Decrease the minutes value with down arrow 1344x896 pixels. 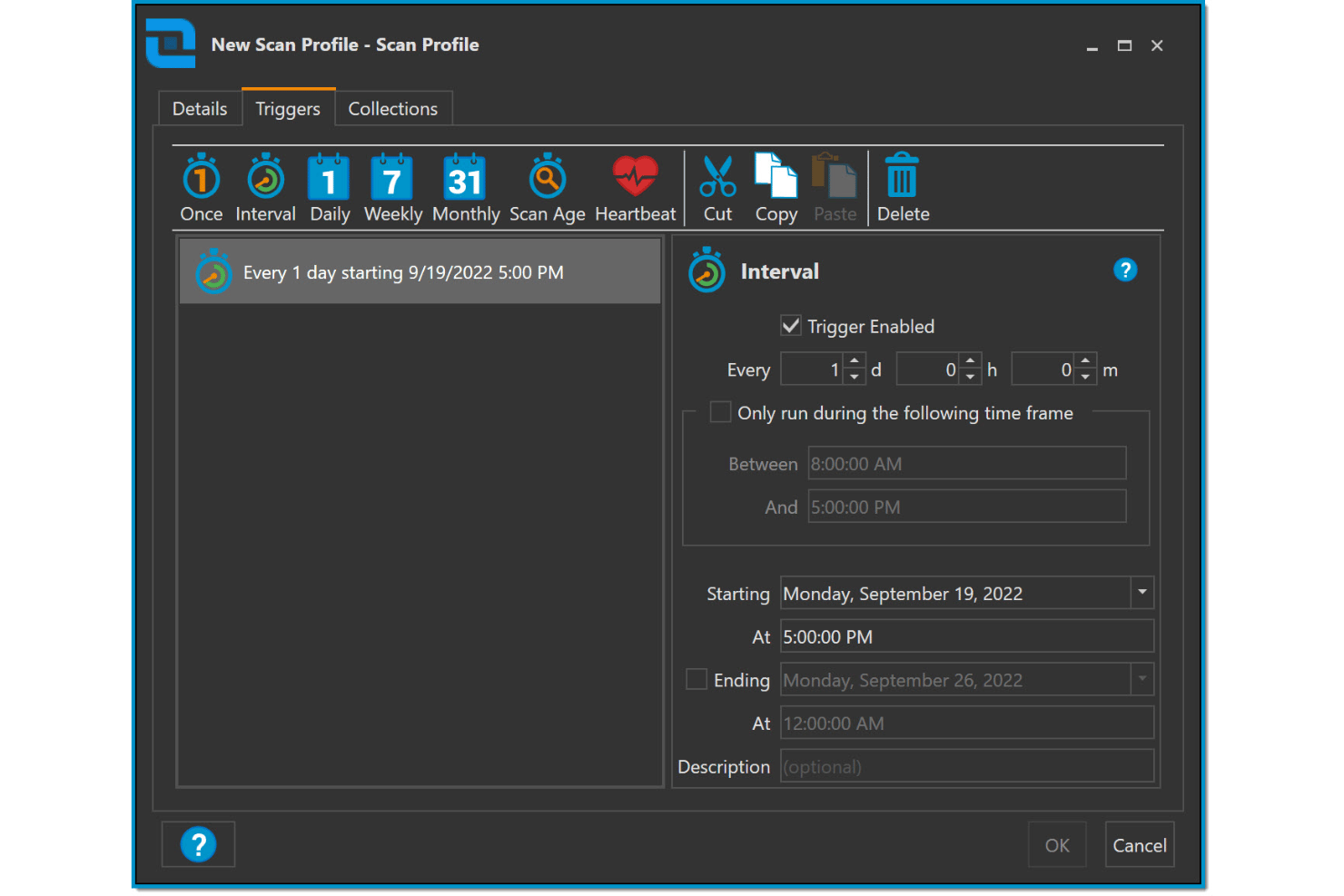coord(1085,377)
